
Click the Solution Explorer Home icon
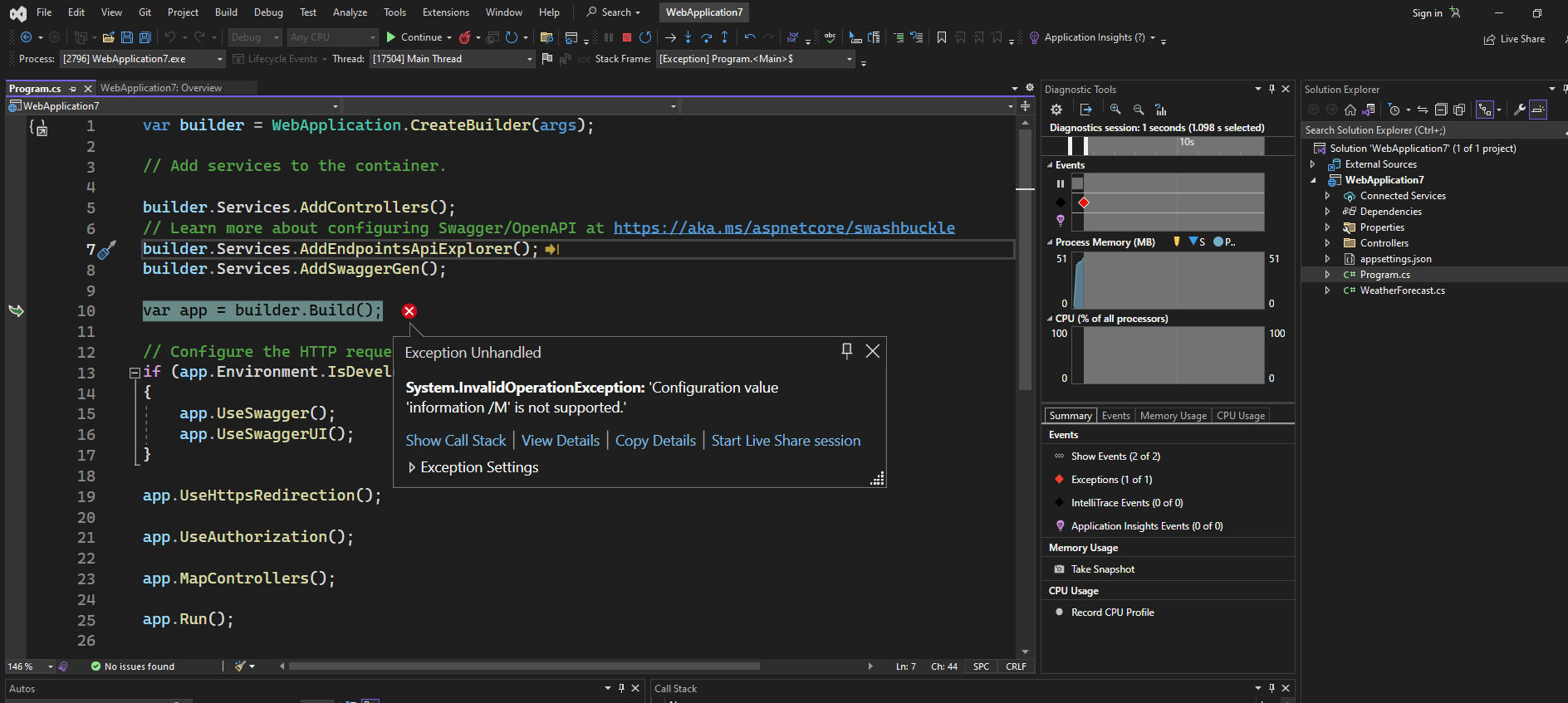click(x=1350, y=110)
